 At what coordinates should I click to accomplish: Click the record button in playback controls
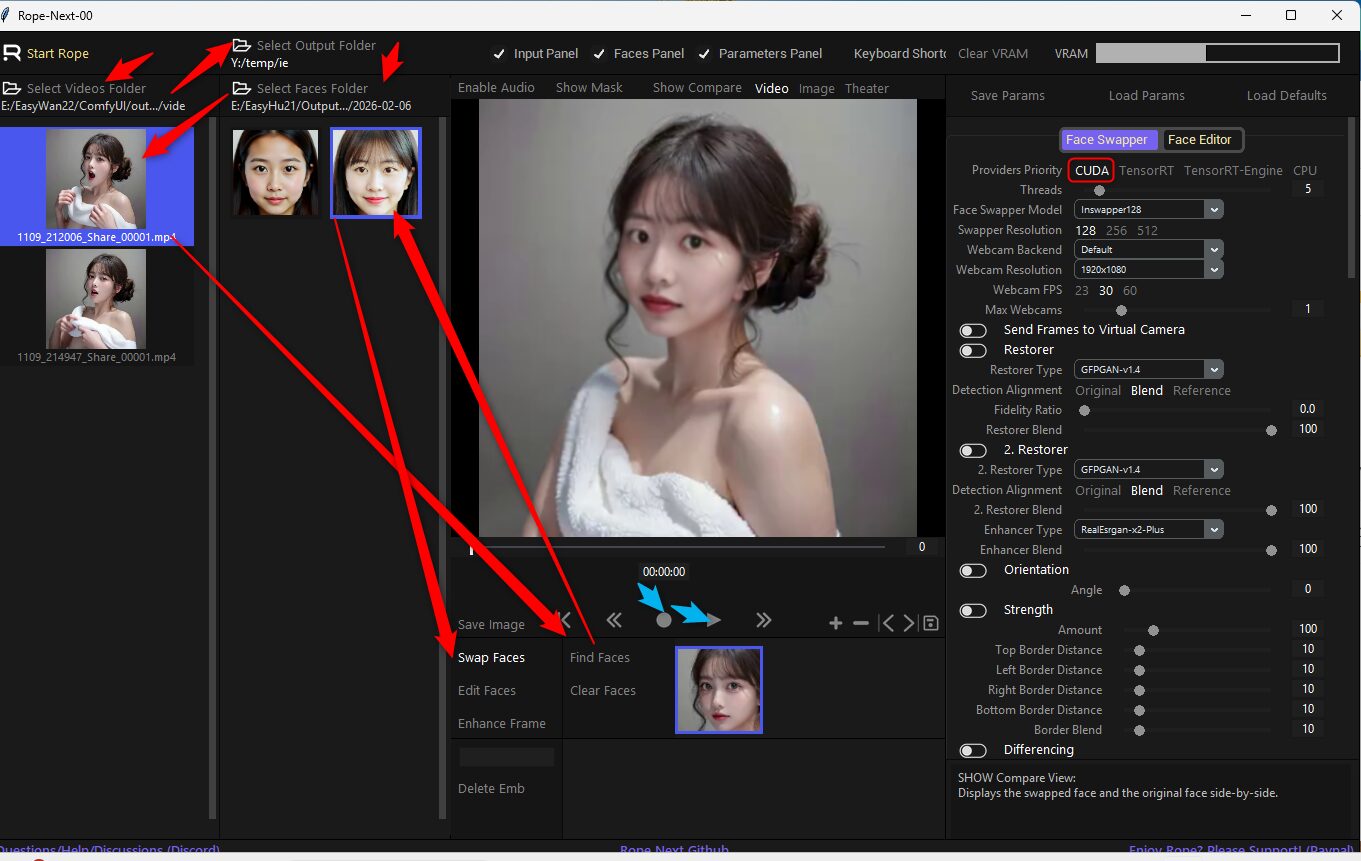663,621
